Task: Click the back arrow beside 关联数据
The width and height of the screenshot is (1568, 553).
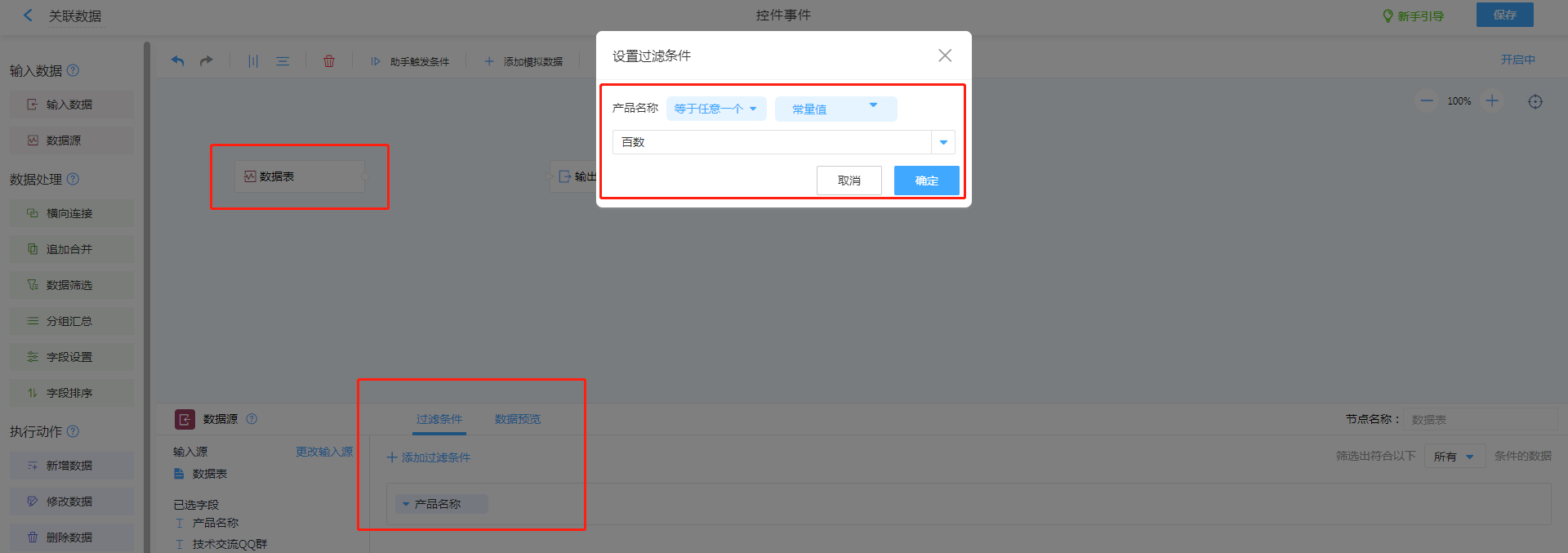Action: [x=29, y=16]
